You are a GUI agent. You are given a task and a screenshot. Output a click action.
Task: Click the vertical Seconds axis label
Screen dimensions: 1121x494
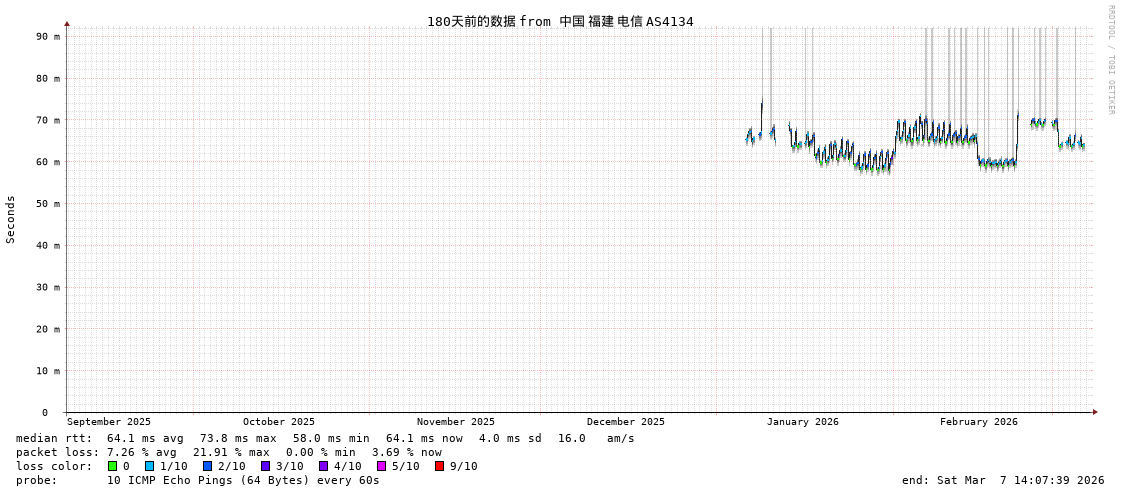coord(11,219)
